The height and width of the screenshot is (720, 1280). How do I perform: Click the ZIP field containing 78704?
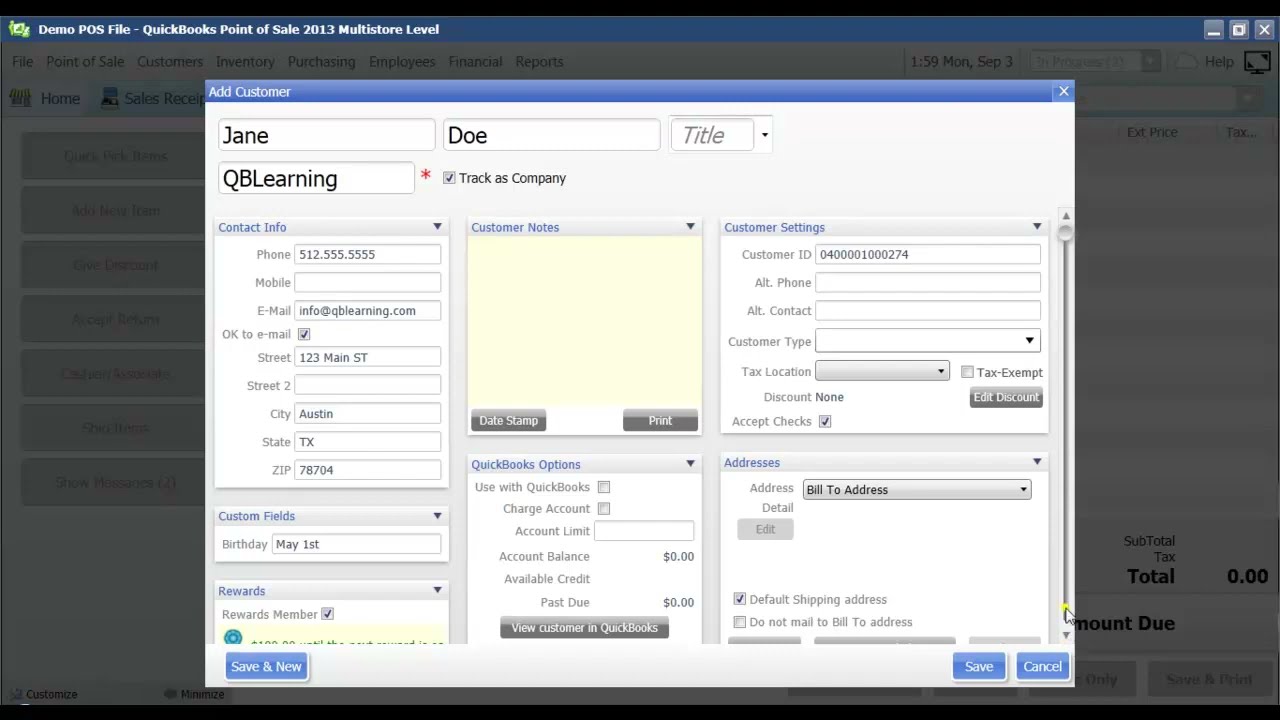(367, 469)
